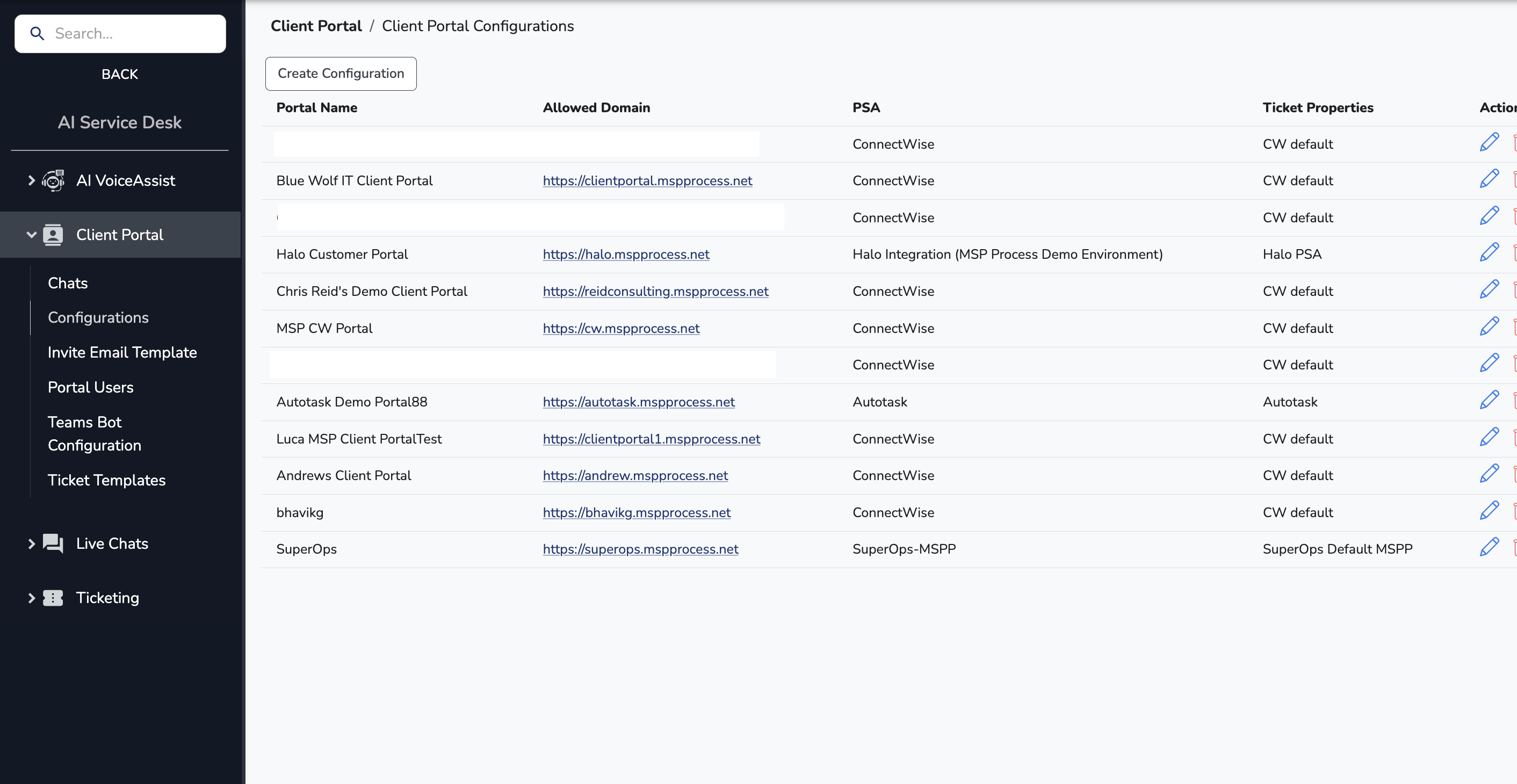
Task: Click Create Configuration button
Action: point(341,74)
